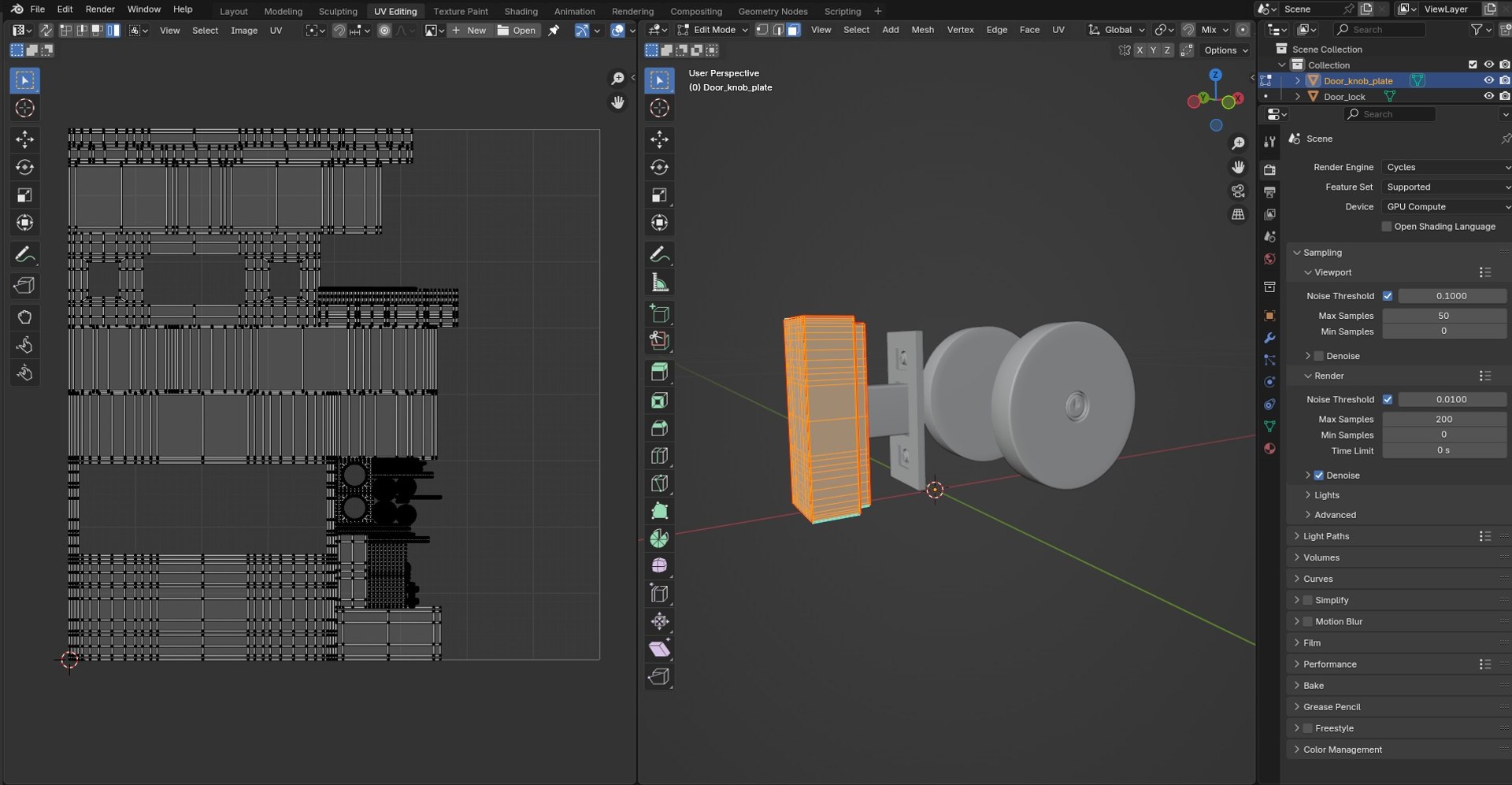Click the New image button
Screen dimensions: 1512x785
point(469,30)
